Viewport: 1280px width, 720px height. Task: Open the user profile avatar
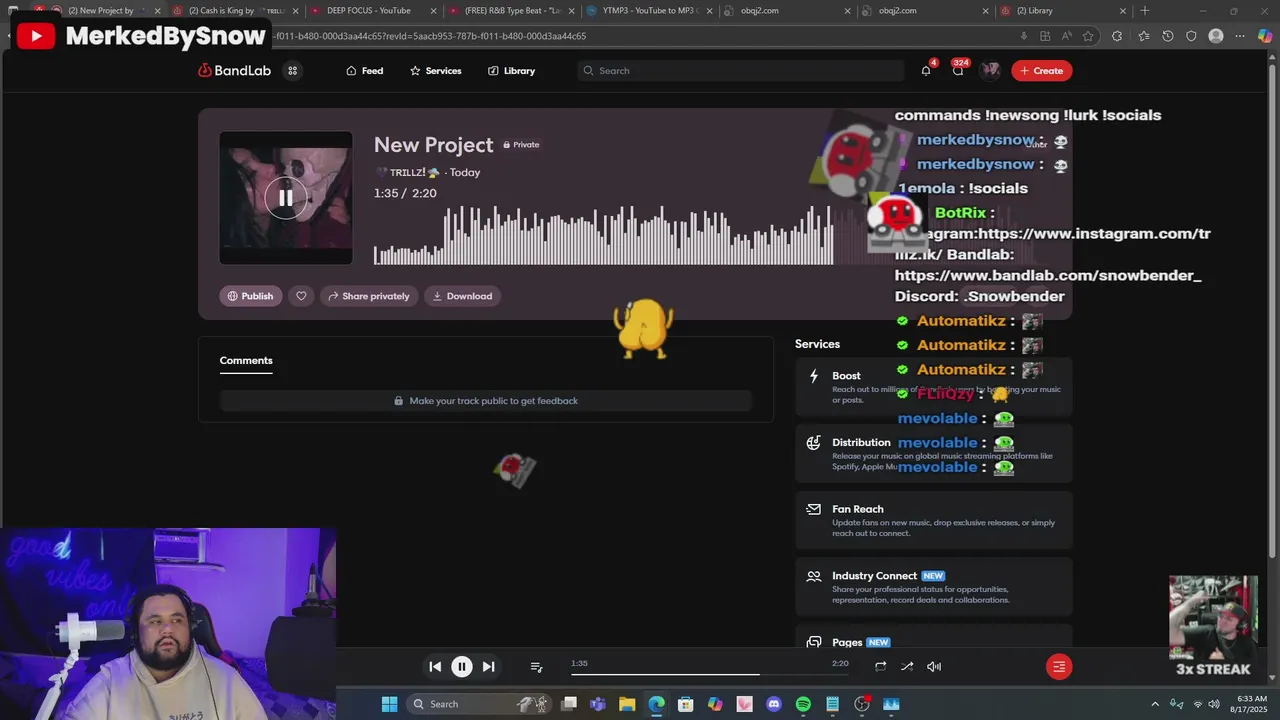[990, 71]
